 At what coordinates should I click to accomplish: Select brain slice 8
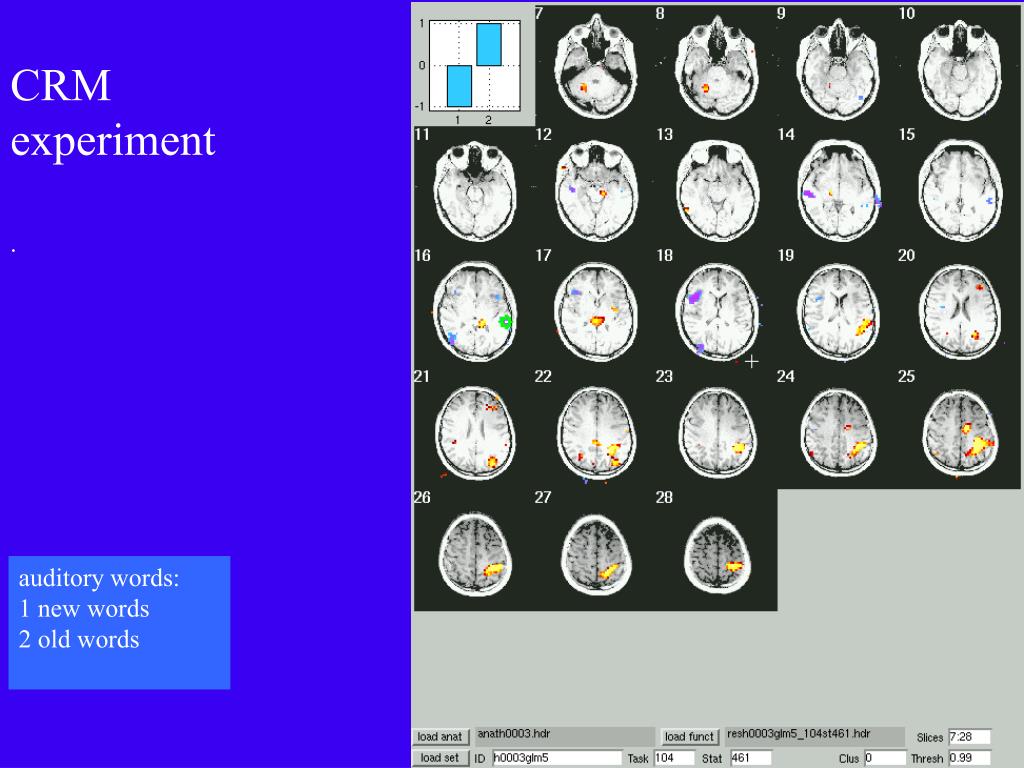point(717,67)
